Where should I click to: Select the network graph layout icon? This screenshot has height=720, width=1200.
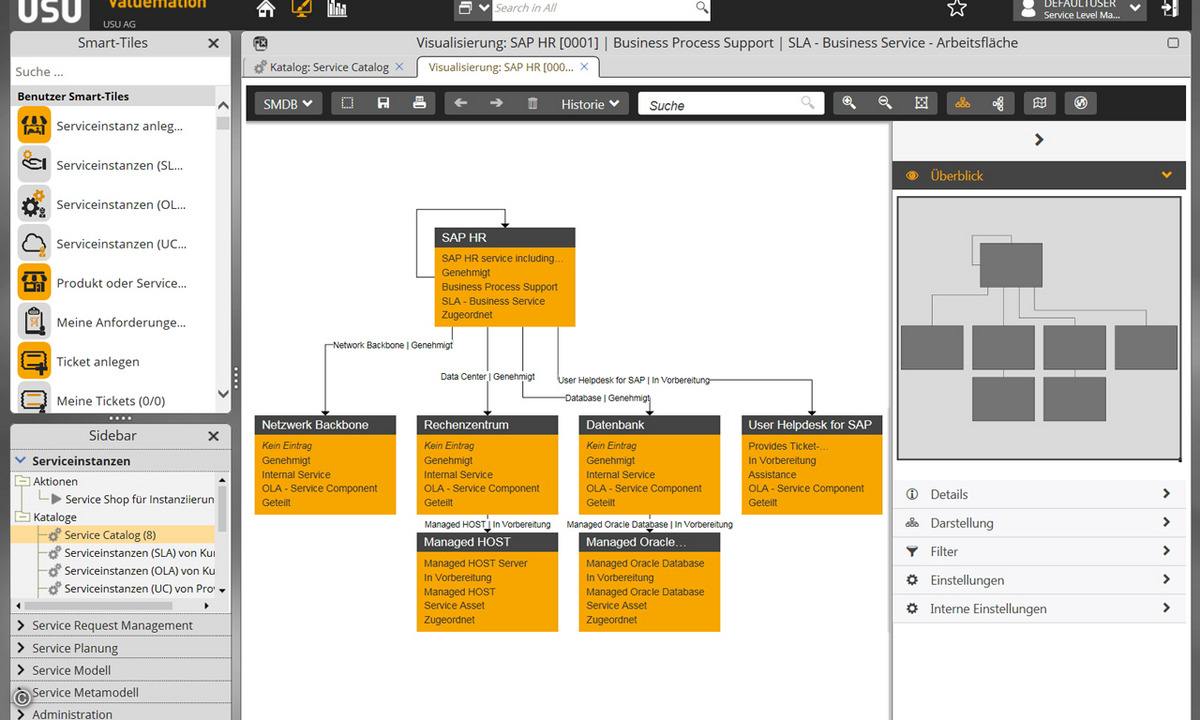click(998, 103)
